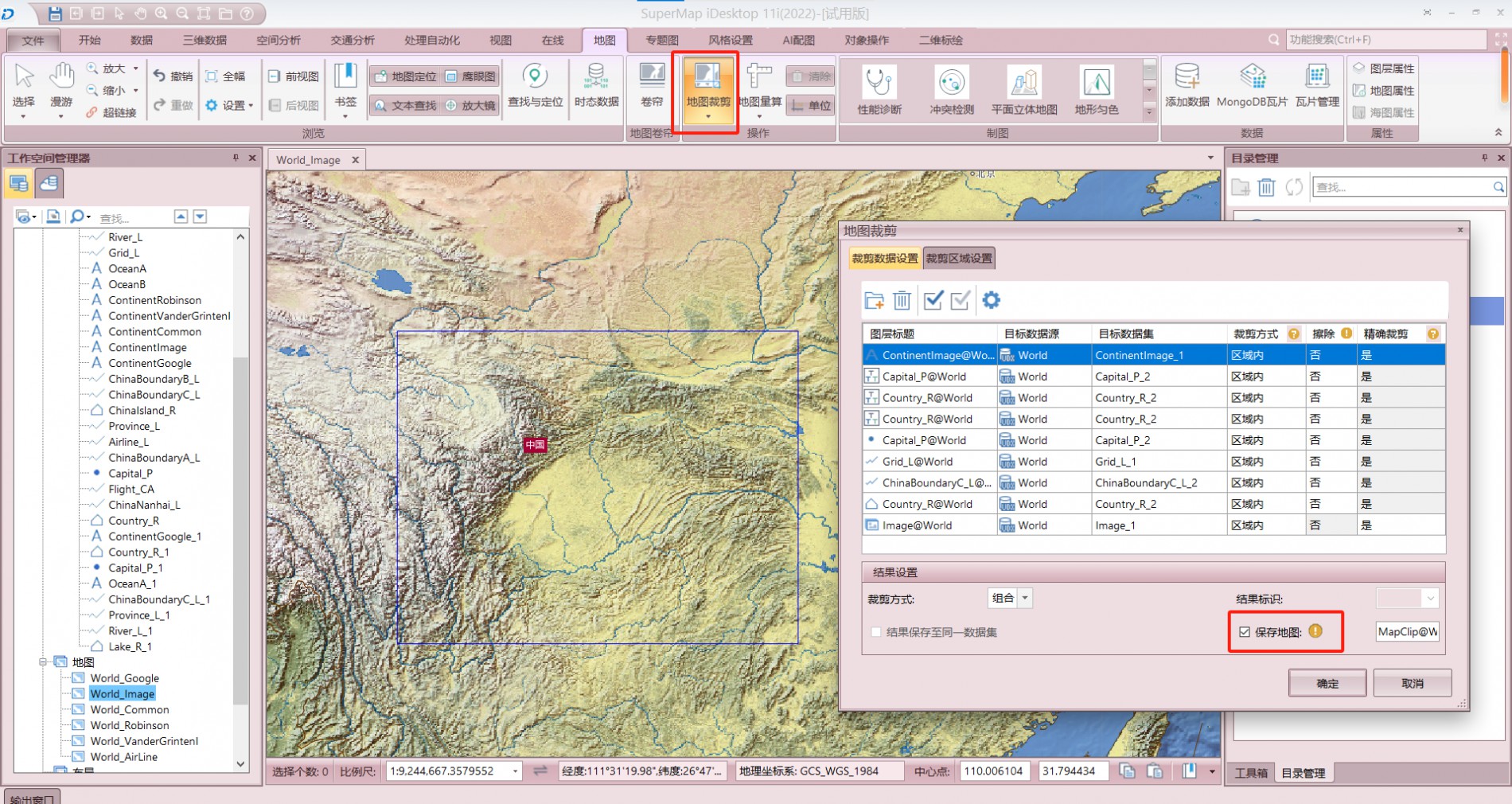Open MongoDB Tiles (MongoDB瓦片)
This screenshot has width=1512, height=804.
pos(1252,86)
